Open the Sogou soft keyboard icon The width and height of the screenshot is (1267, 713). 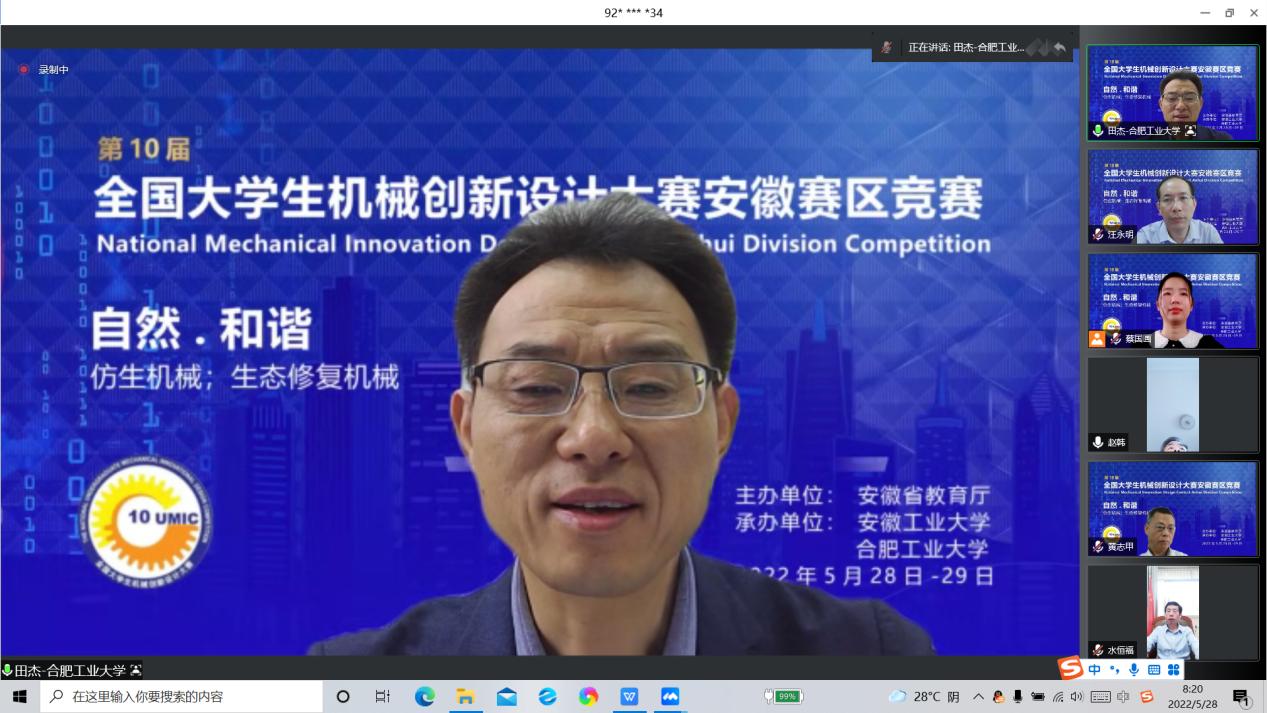tap(1154, 670)
